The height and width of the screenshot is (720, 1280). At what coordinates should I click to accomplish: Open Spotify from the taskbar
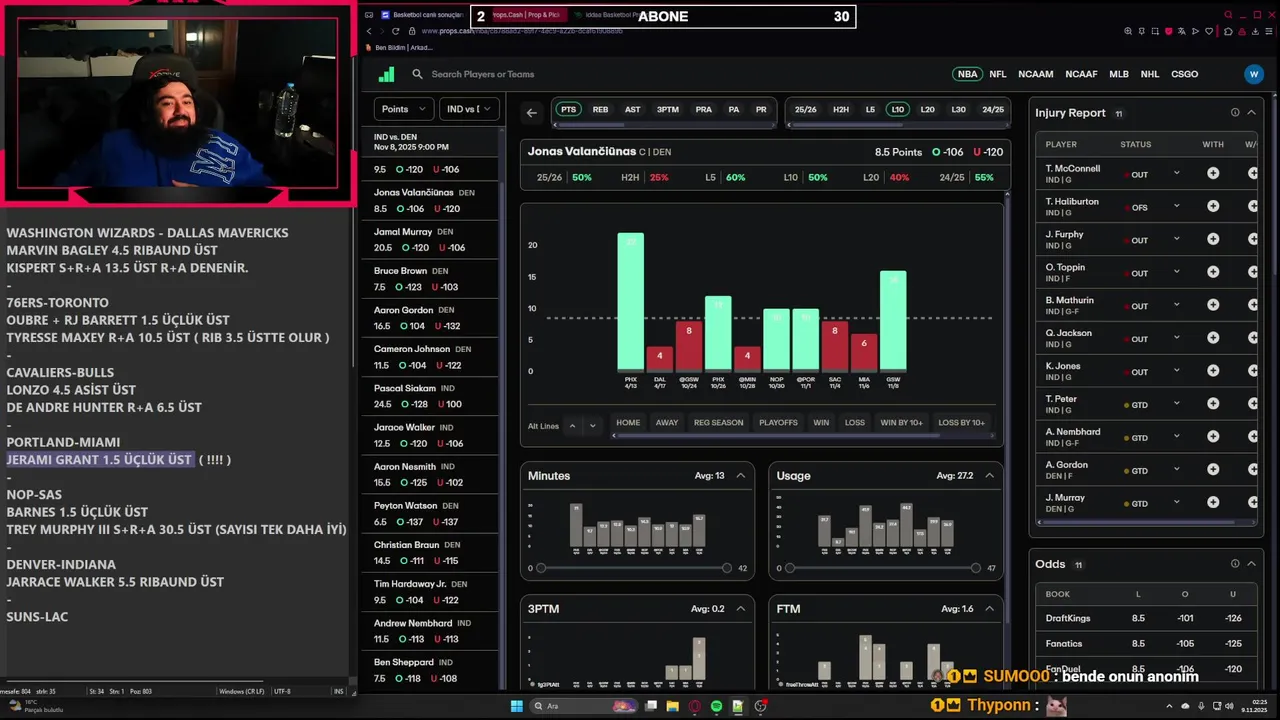(717, 706)
